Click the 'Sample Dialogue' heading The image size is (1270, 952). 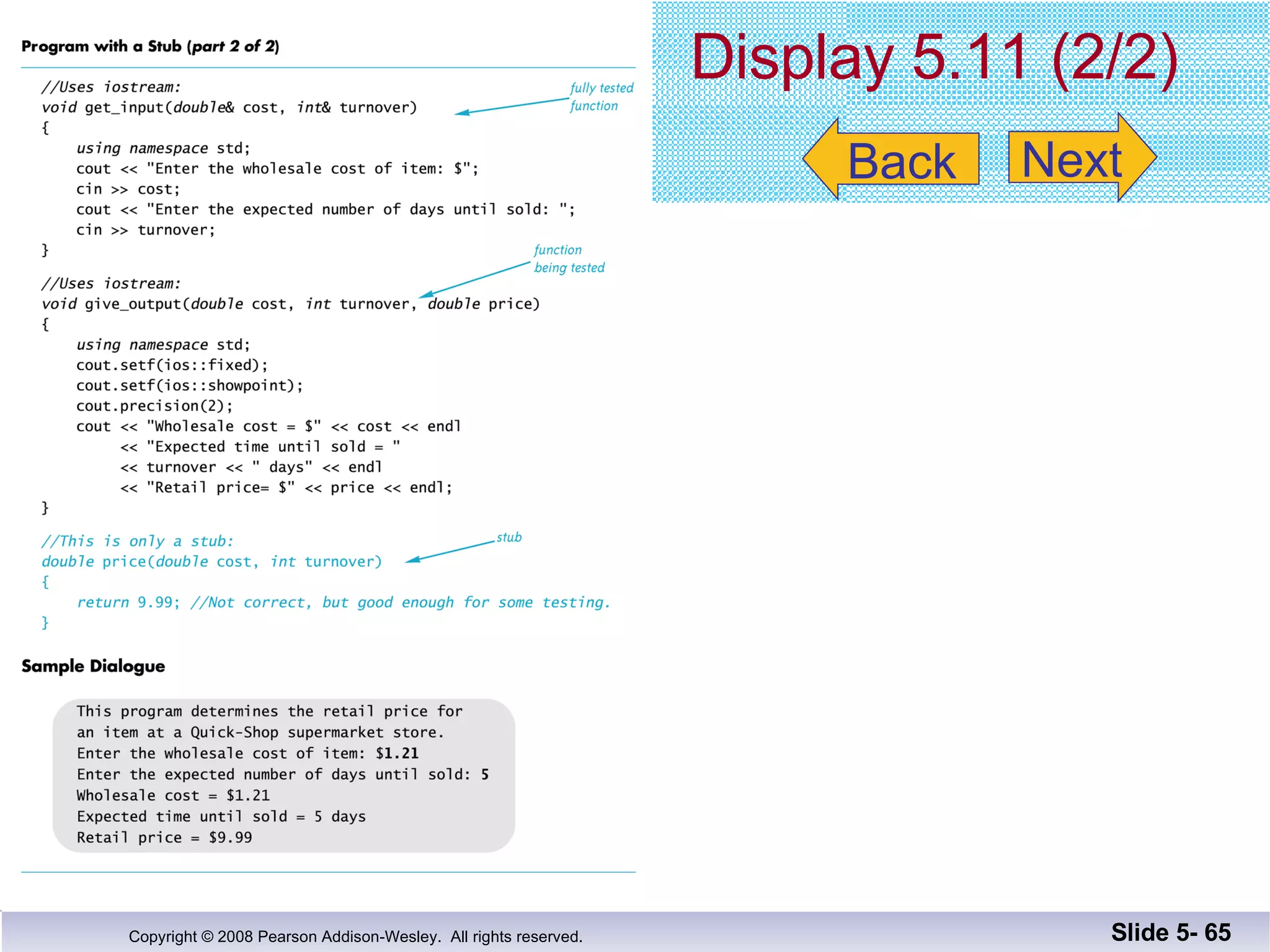pos(93,666)
